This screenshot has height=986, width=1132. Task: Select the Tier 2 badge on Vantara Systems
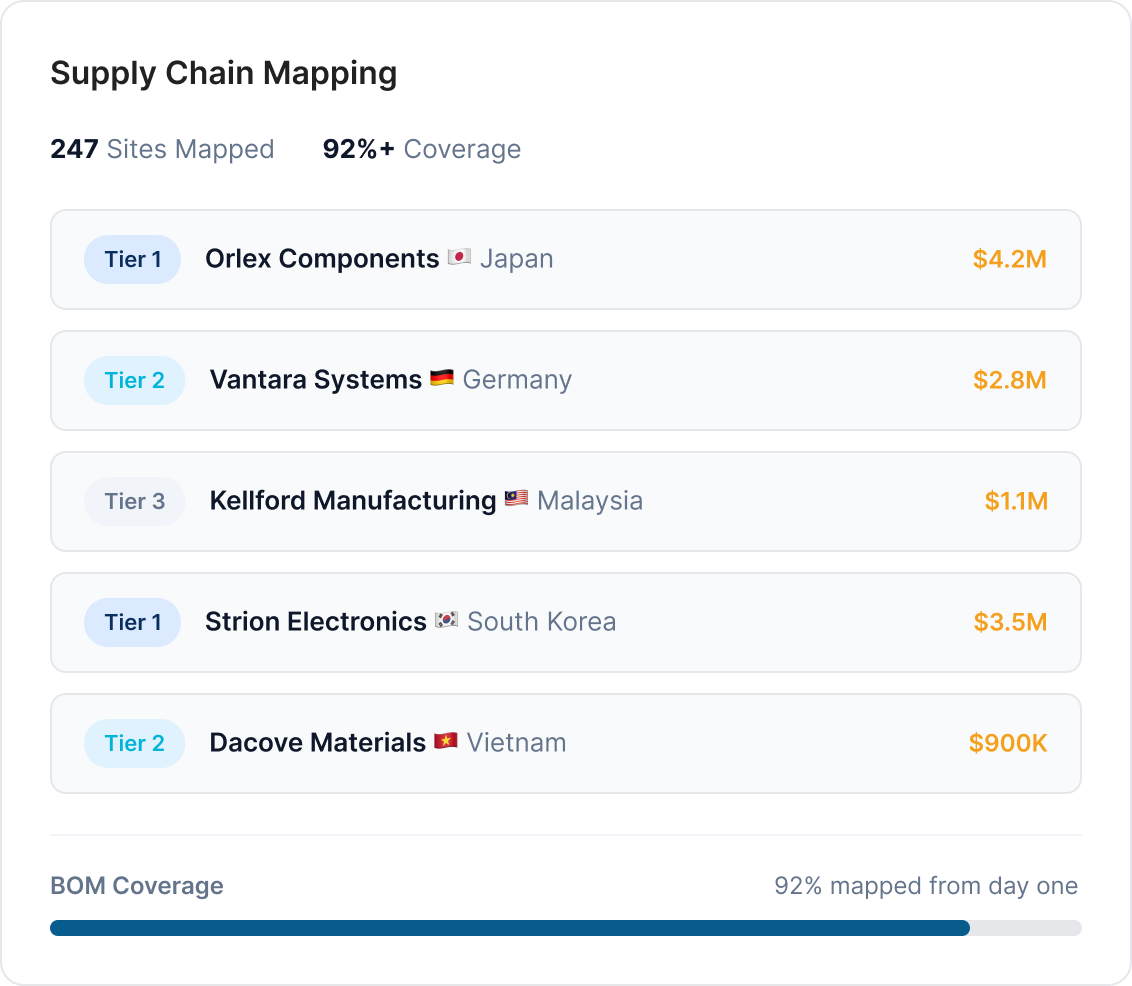coord(134,379)
